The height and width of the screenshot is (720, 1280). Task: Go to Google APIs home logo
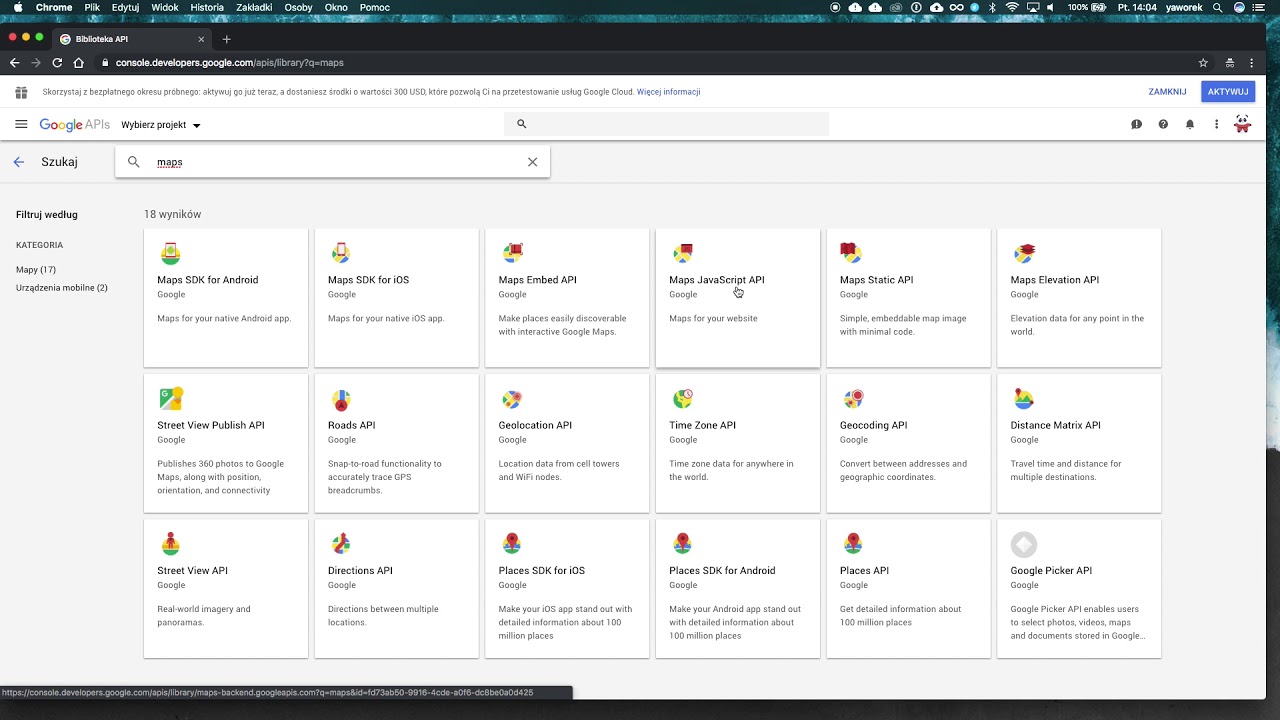coord(75,125)
